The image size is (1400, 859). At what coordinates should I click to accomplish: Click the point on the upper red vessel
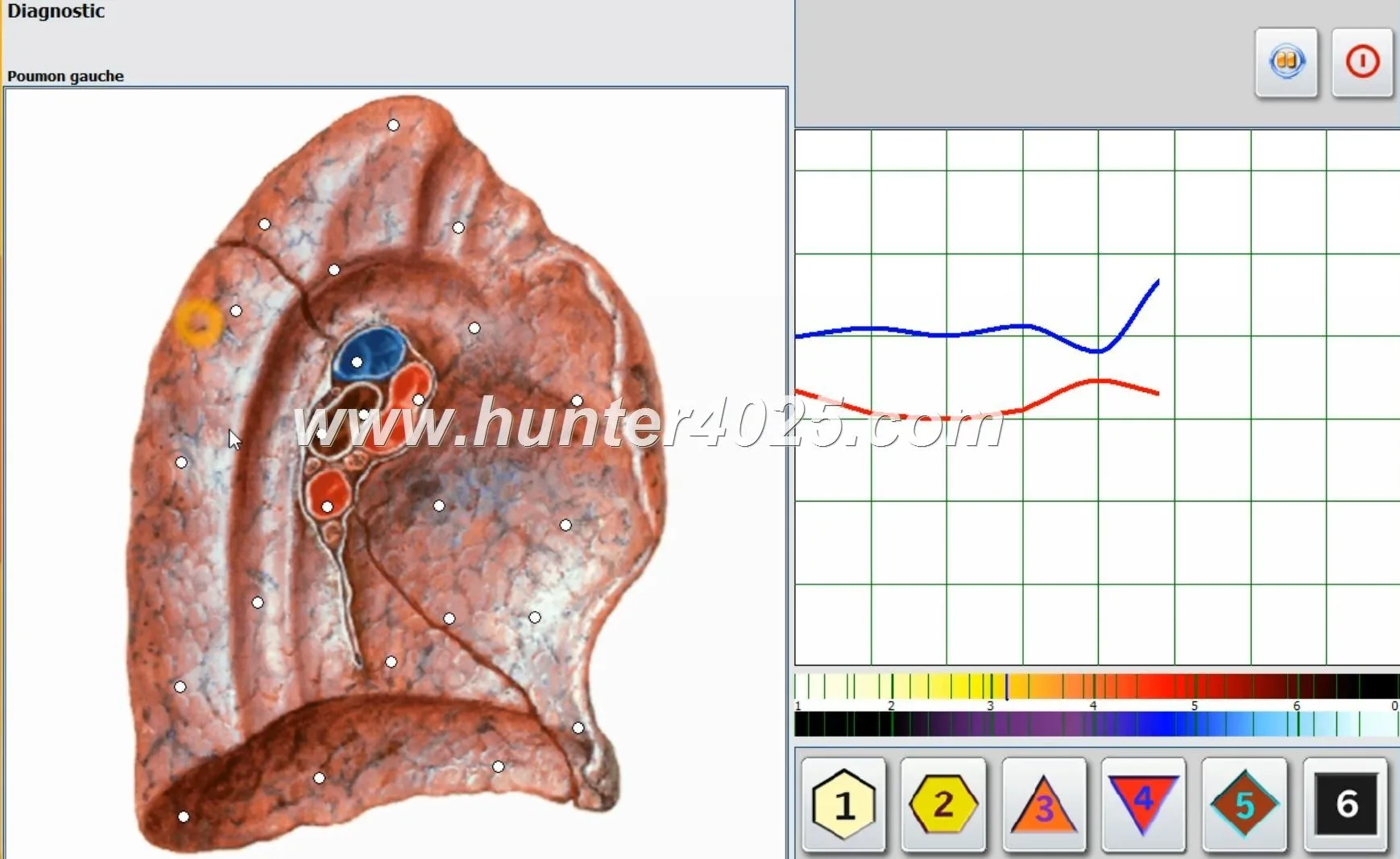[x=418, y=399]
